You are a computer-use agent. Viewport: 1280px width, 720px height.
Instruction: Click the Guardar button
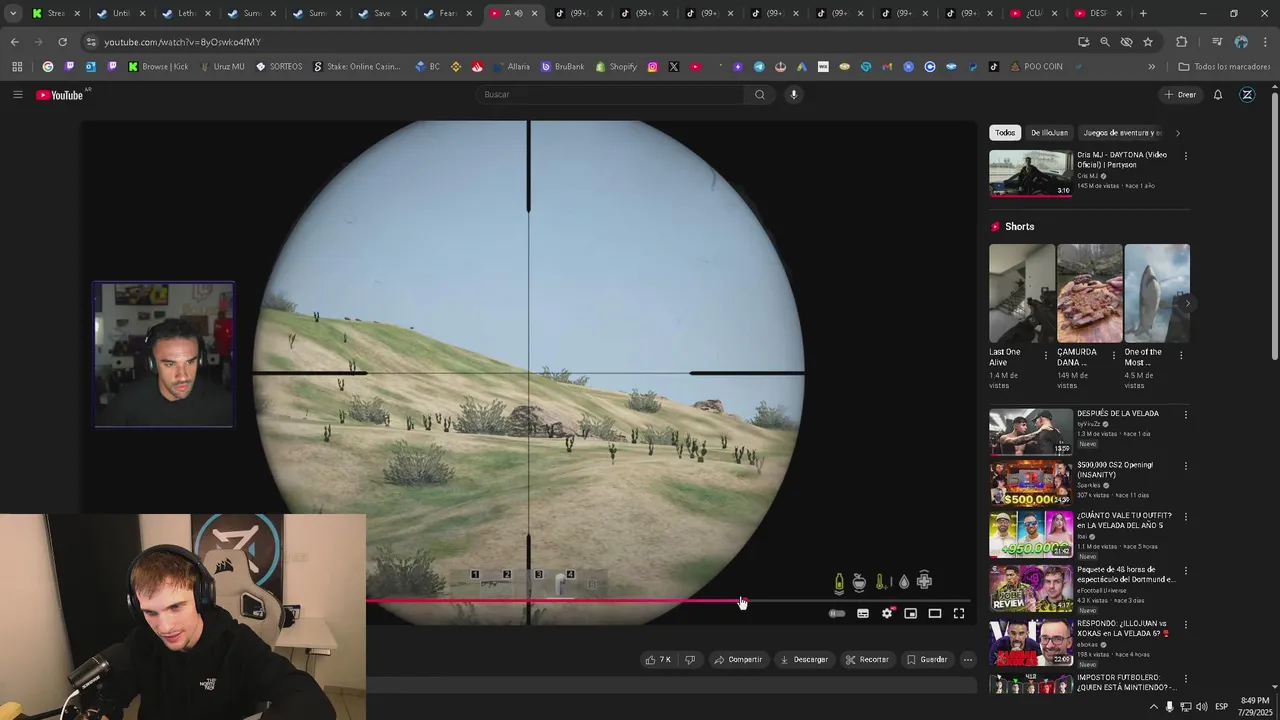point(926,660)
